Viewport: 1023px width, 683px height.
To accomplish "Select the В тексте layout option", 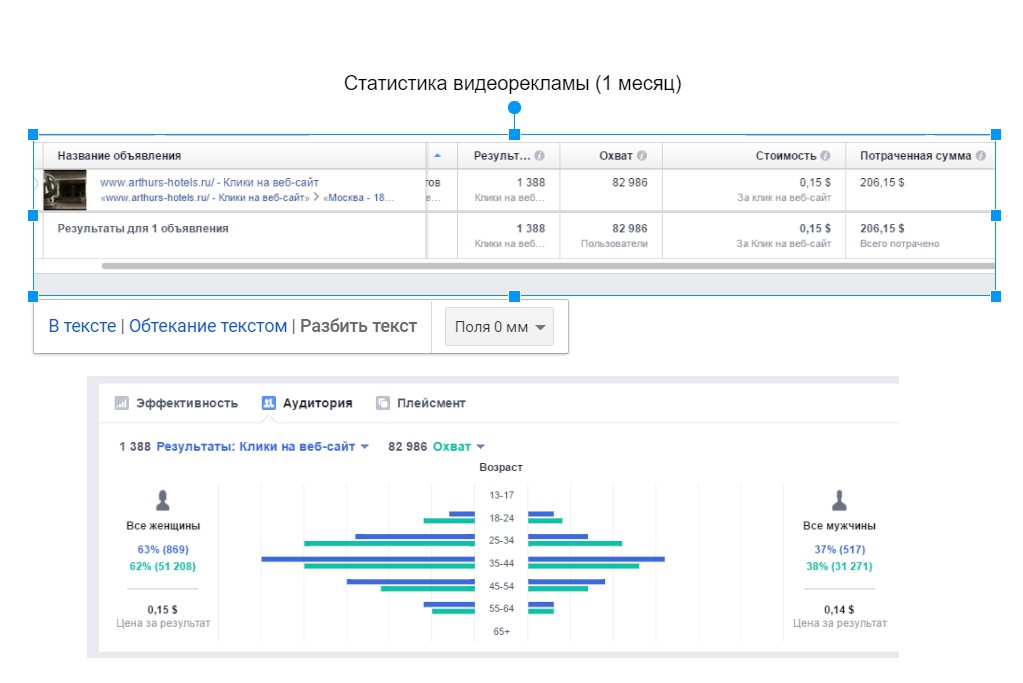I will click(x=82, y=326).
